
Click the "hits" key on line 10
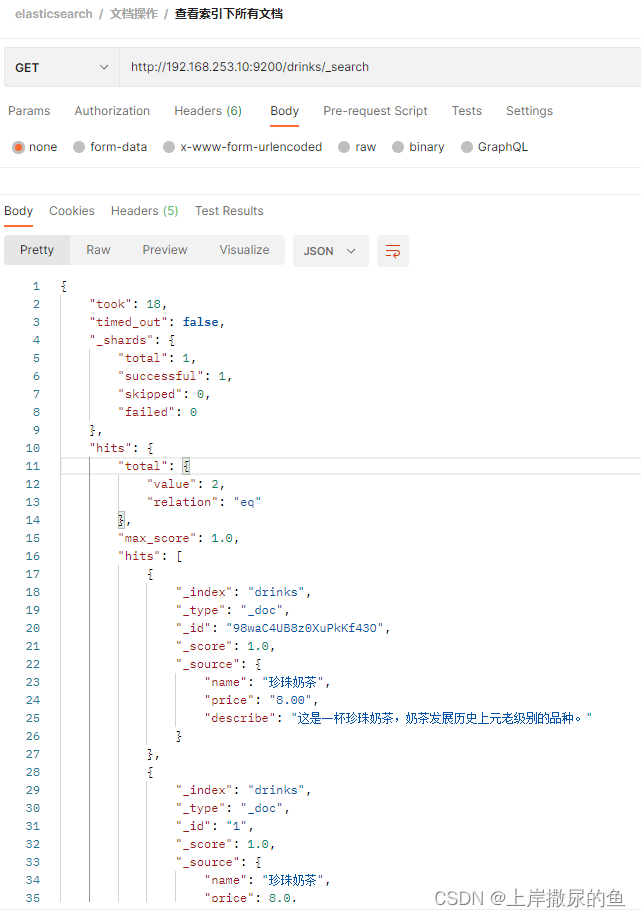click(x=111, y=448)
